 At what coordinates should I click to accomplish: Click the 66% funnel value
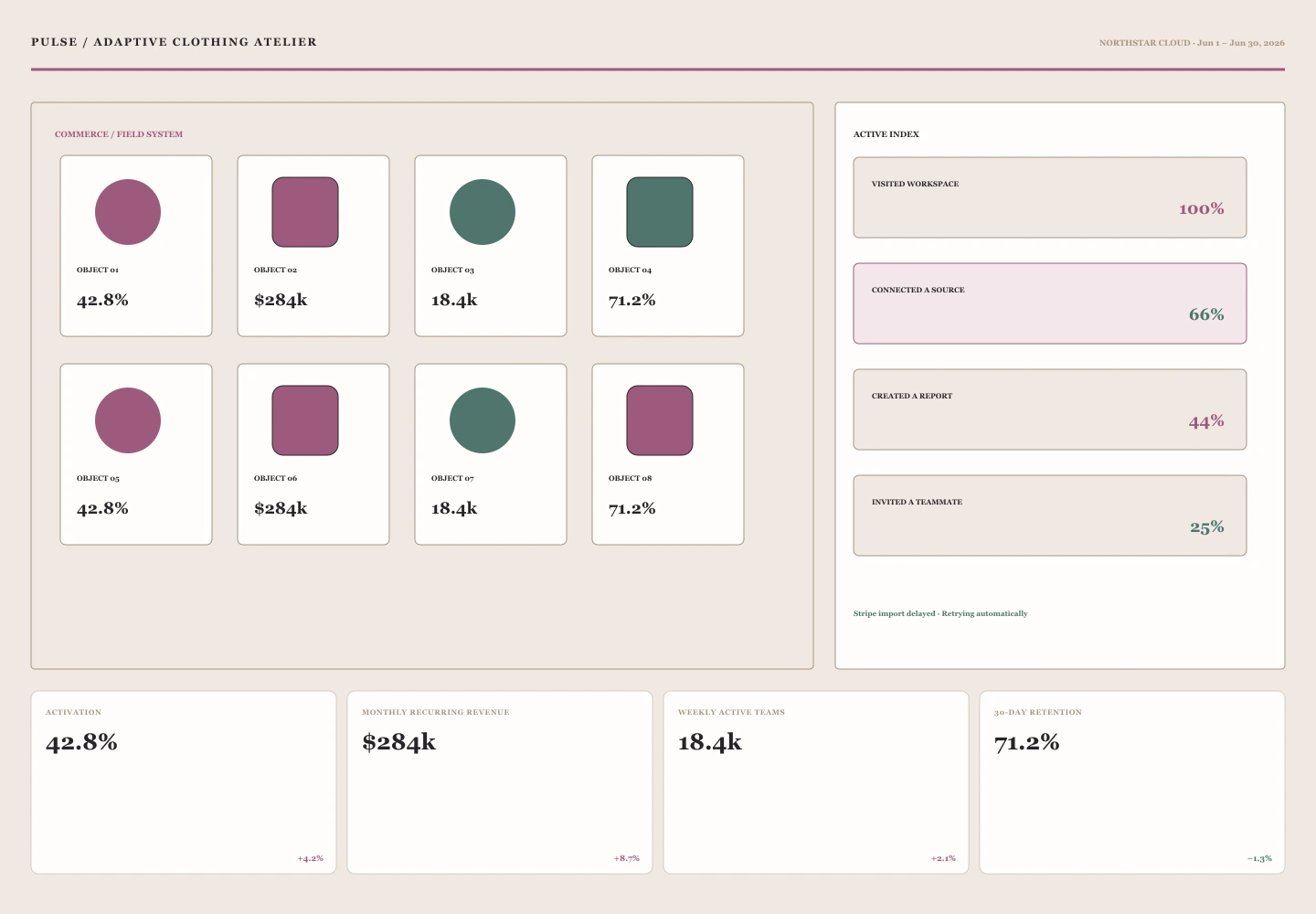tap(1206, 314)
